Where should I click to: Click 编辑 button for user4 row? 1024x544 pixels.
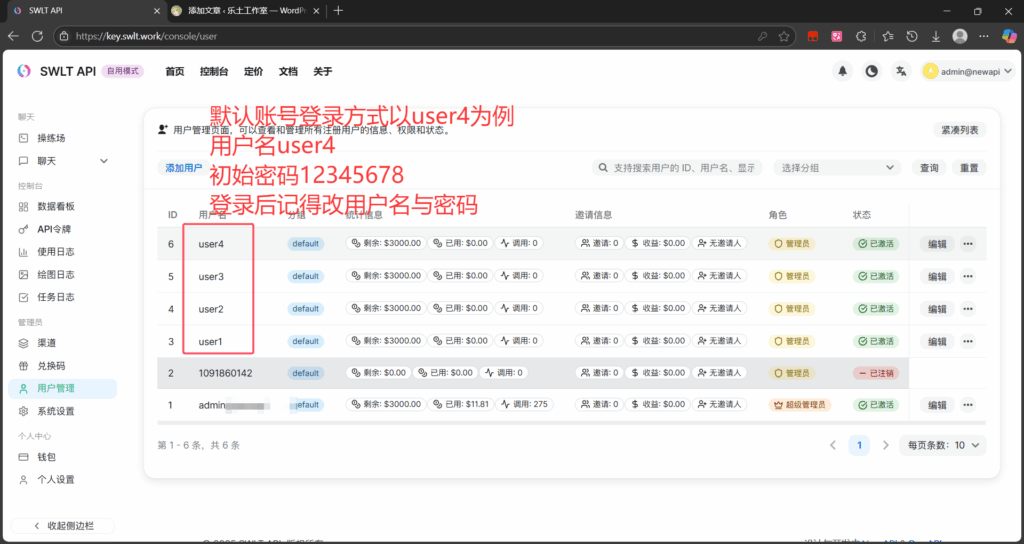tap(936, 244)
